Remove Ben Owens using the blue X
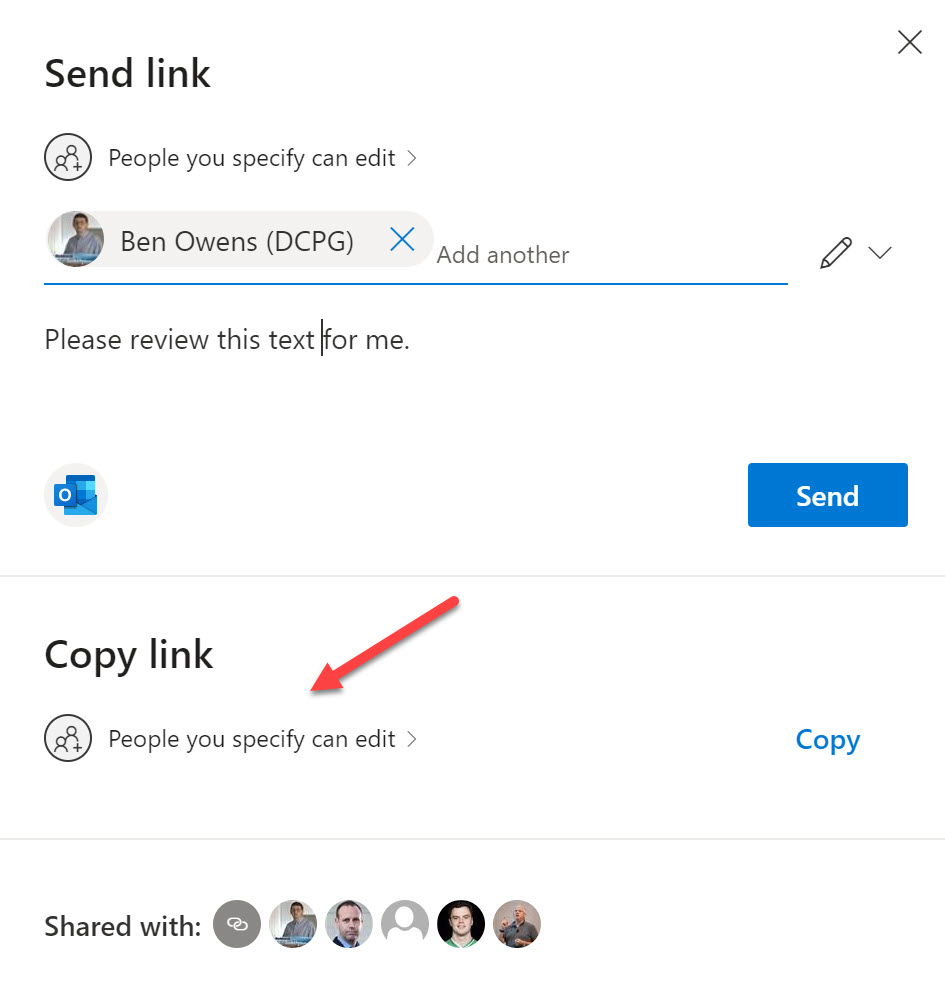 pos(402,240)
